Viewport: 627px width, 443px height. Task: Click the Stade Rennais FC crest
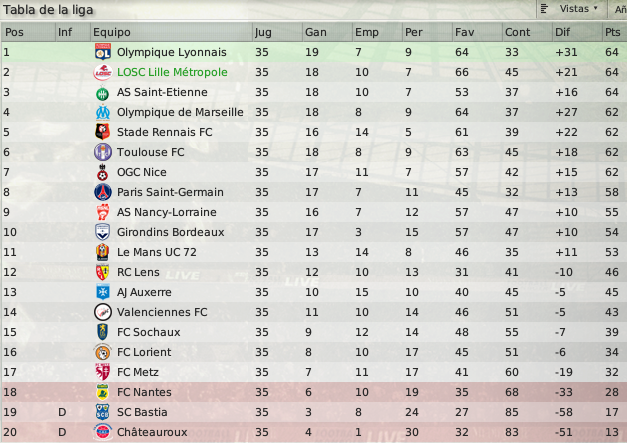103,132
